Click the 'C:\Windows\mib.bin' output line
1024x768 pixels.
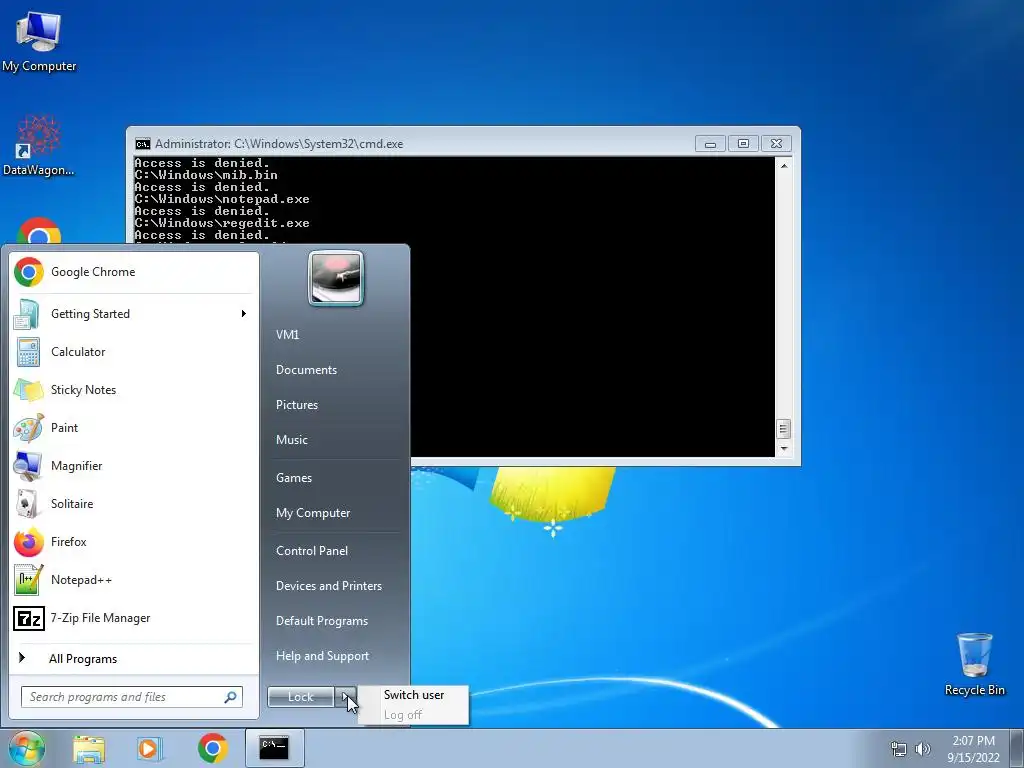tap(206, 175)
